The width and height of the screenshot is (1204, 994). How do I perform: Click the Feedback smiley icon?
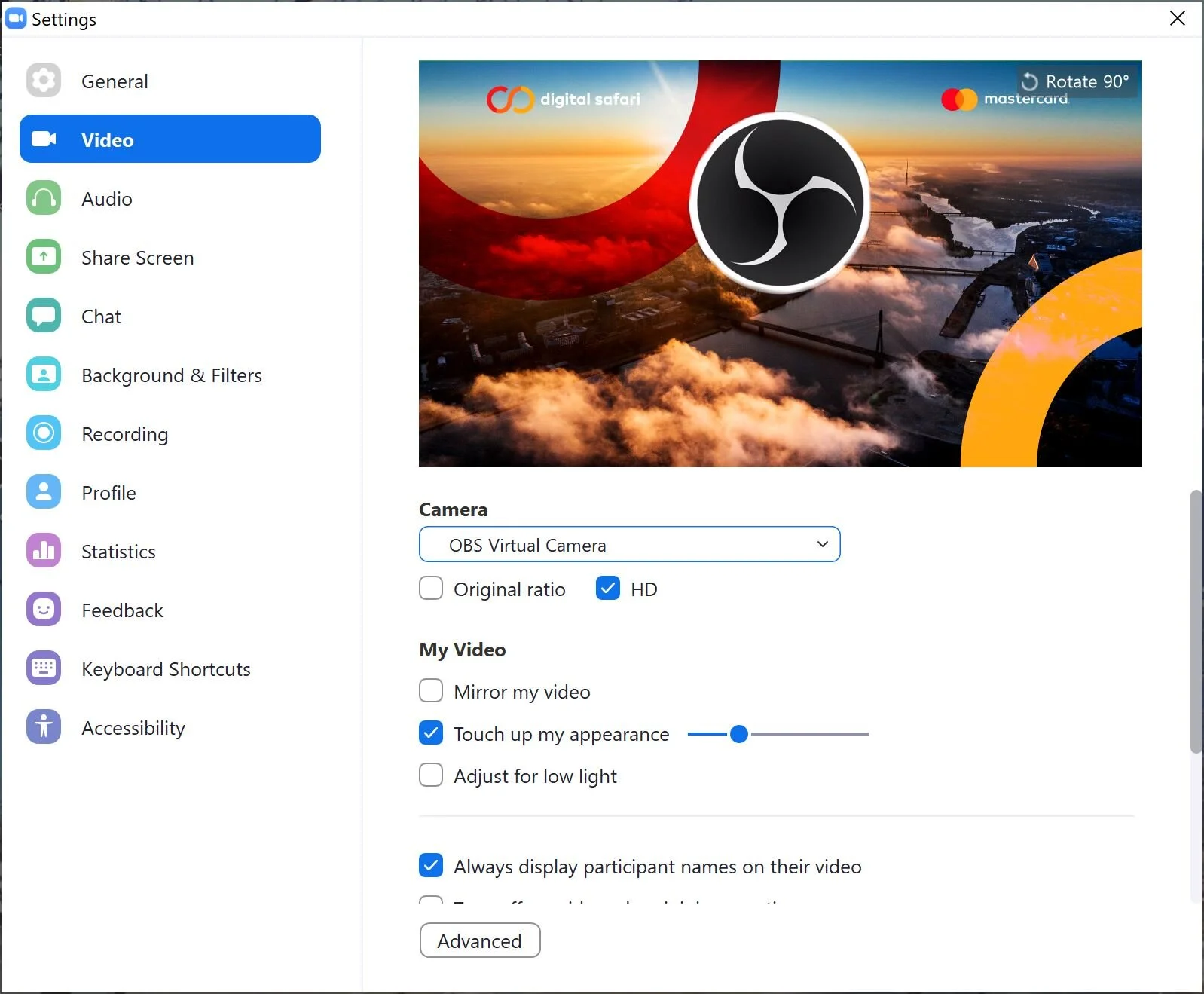click(x=44, y=610)
